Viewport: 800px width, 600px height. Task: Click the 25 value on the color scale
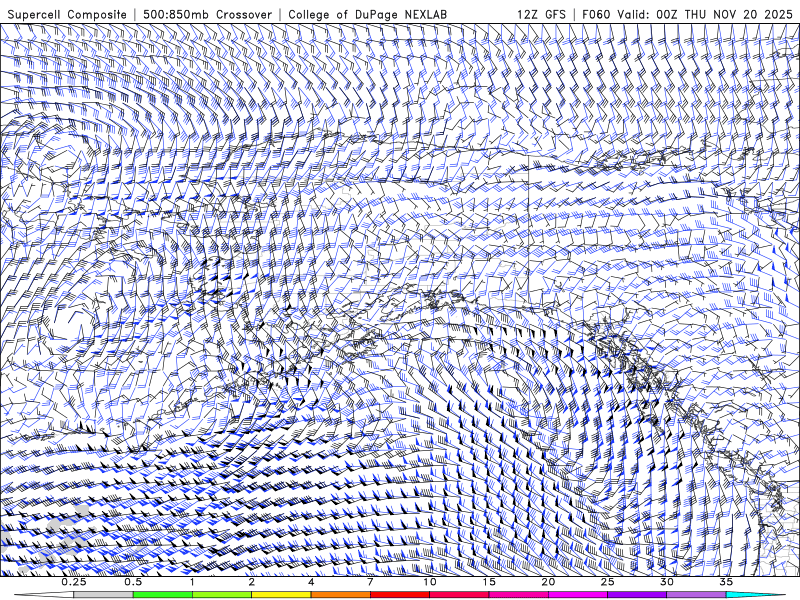coord(607,582)
